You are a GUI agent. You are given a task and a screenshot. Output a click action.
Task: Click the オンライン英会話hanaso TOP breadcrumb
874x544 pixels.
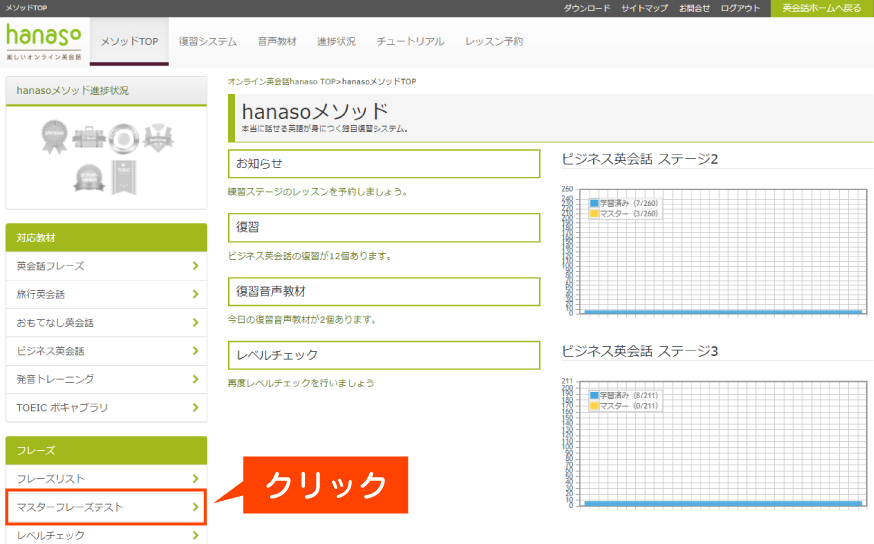tap(281, 81)
